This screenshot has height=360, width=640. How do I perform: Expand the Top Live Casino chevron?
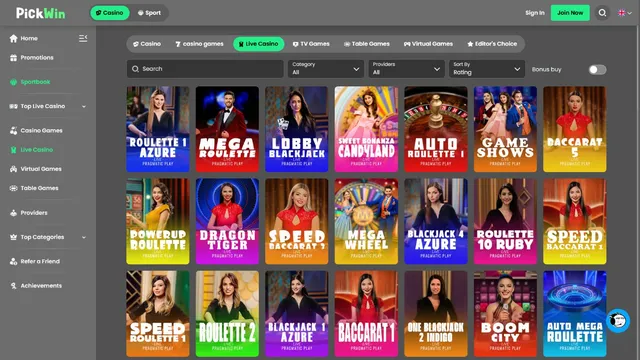click(84, 107)
